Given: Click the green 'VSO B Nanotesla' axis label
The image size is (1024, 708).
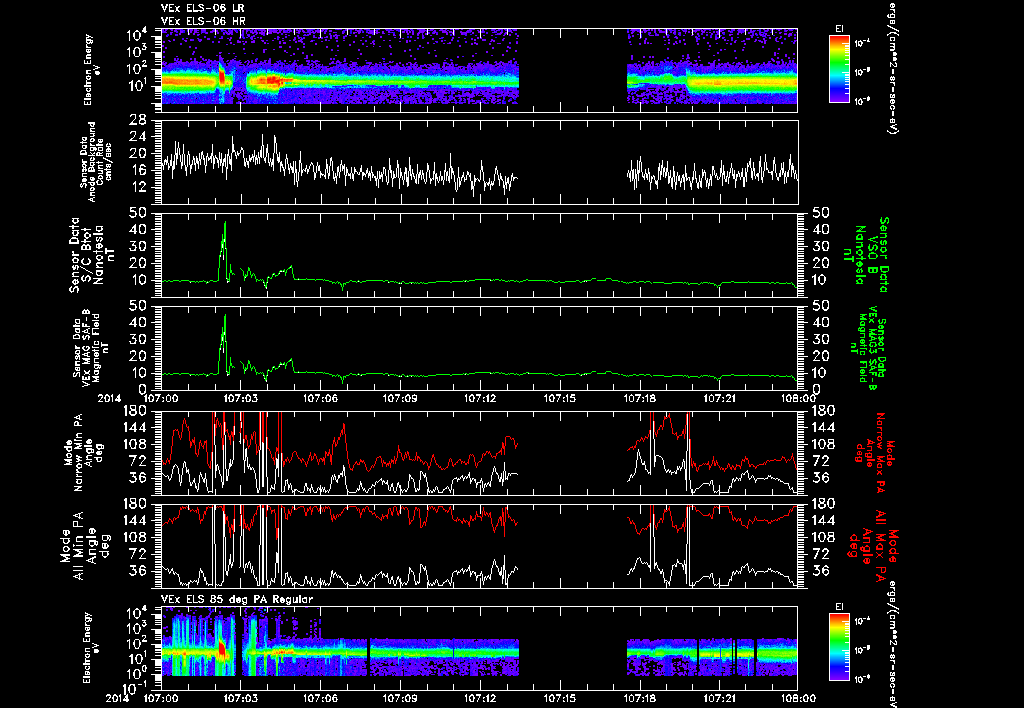Looking at the screenshot, I should pyautogui.click(x=865, y=255).
